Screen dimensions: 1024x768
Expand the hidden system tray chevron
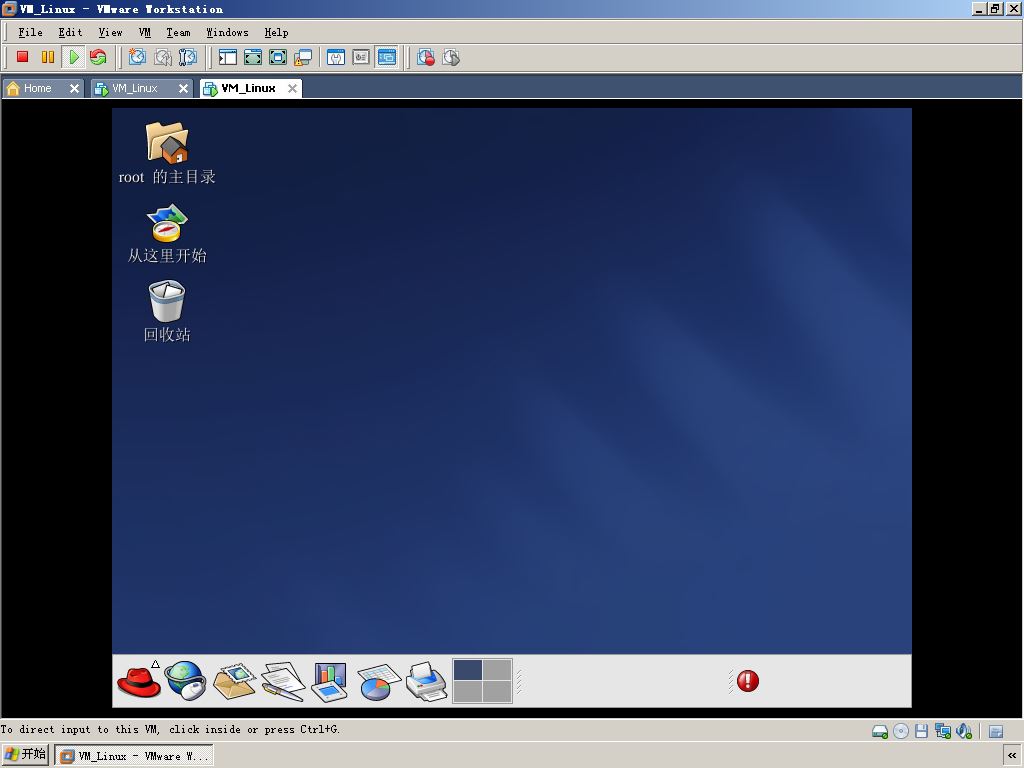click(1012, 756)
